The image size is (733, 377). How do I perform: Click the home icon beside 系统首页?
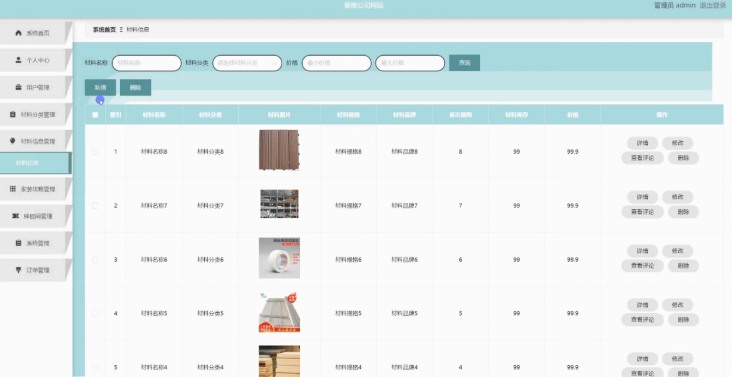pos(18,33)
